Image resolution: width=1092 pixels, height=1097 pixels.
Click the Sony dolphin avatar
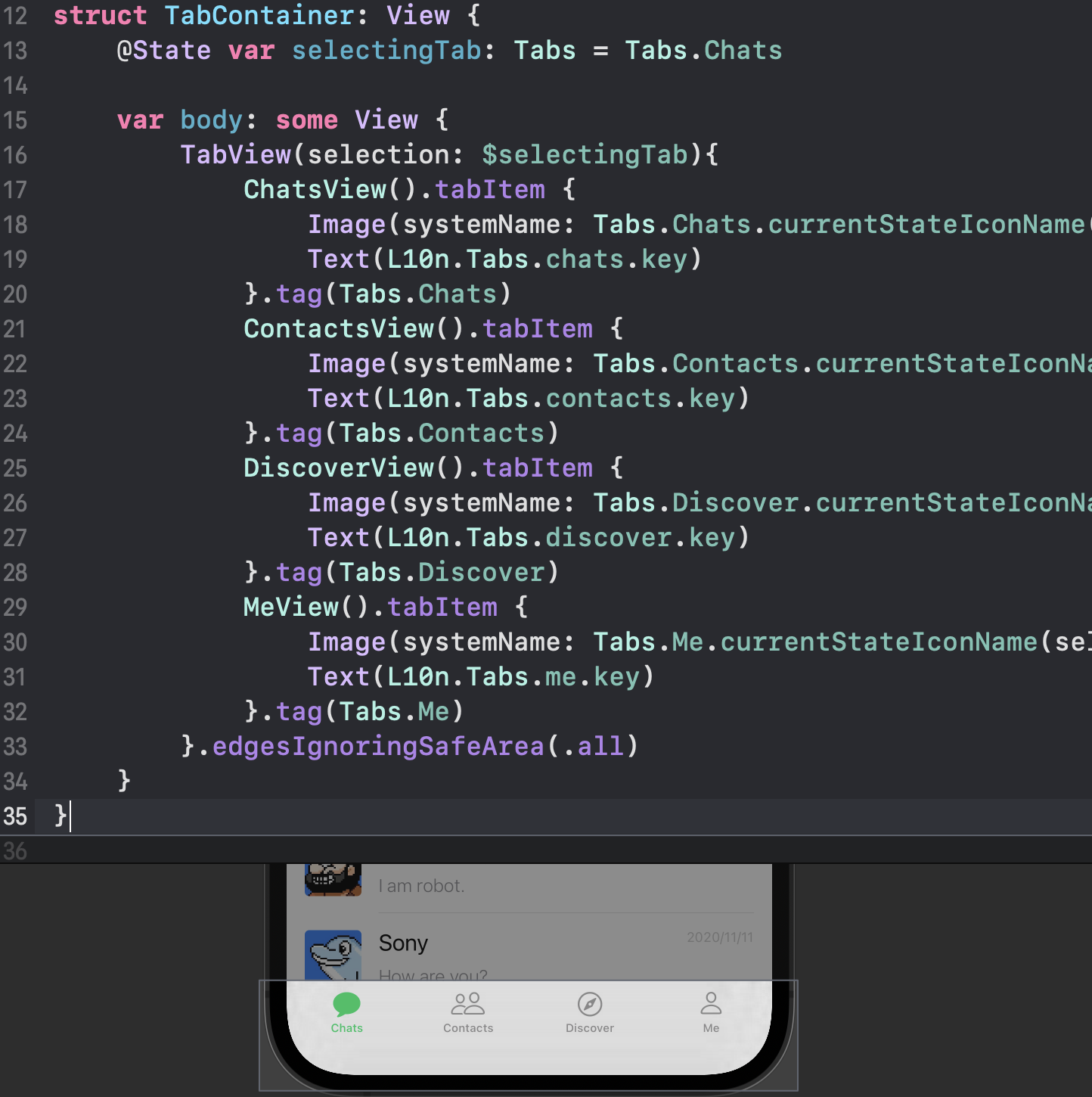[x=333, y=955]
